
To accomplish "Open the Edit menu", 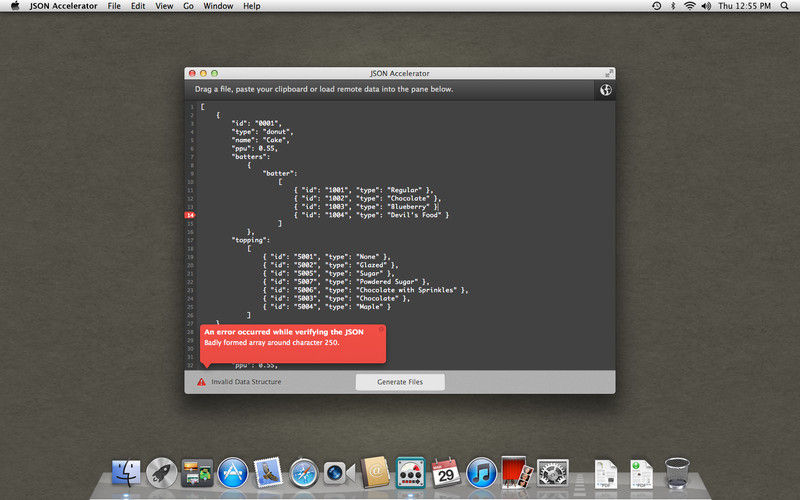I will click(x=138, y=6).
